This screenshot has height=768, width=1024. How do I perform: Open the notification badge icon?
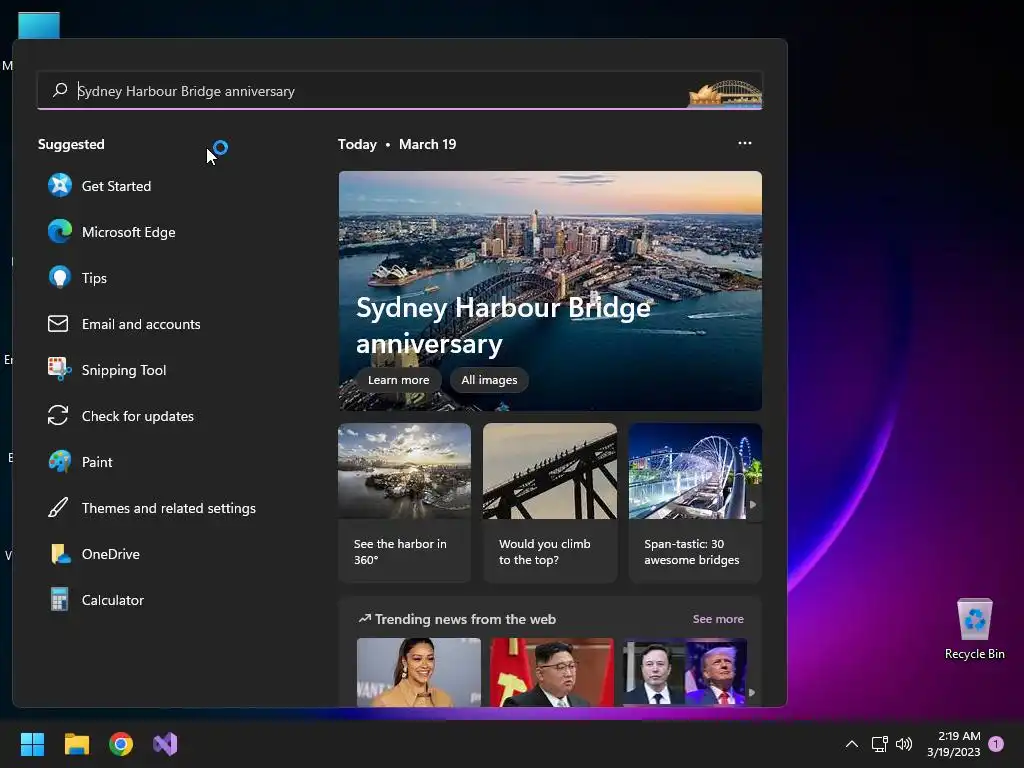tap(996, 744)
